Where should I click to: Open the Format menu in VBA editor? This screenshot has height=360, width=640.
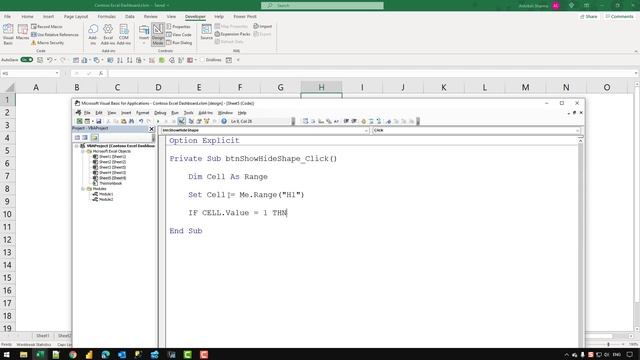click(x=142, y=113)
